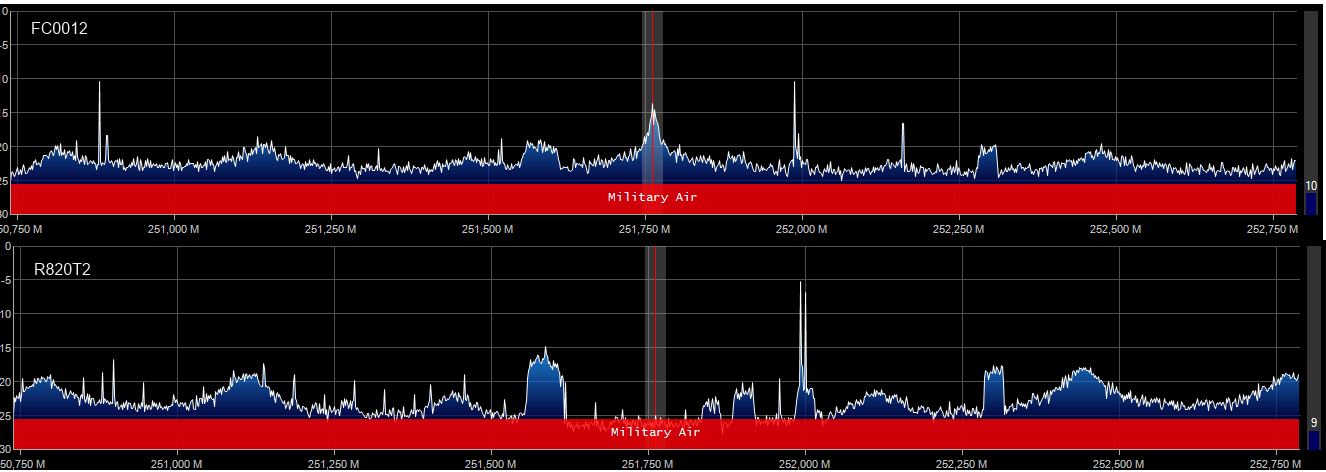Select the Military Air band bar in the bottom panel
The height and width of the screenshot is (472, 1326).
pos(654,433)
